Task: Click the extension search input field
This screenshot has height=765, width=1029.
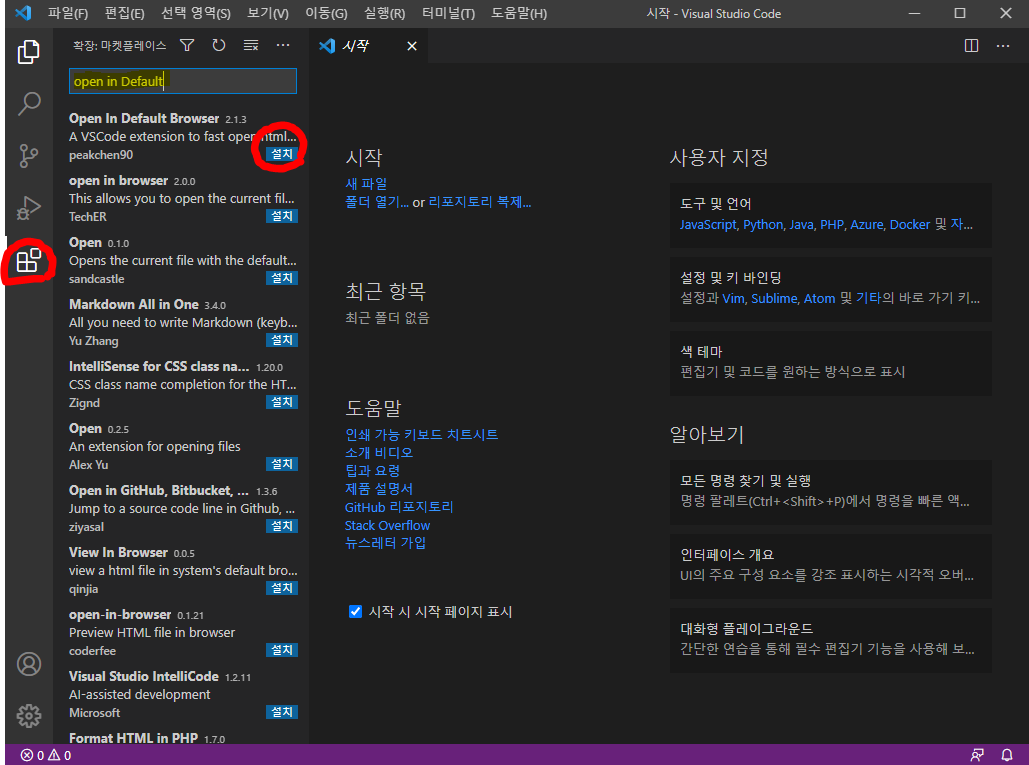Action: click(183, 81)
